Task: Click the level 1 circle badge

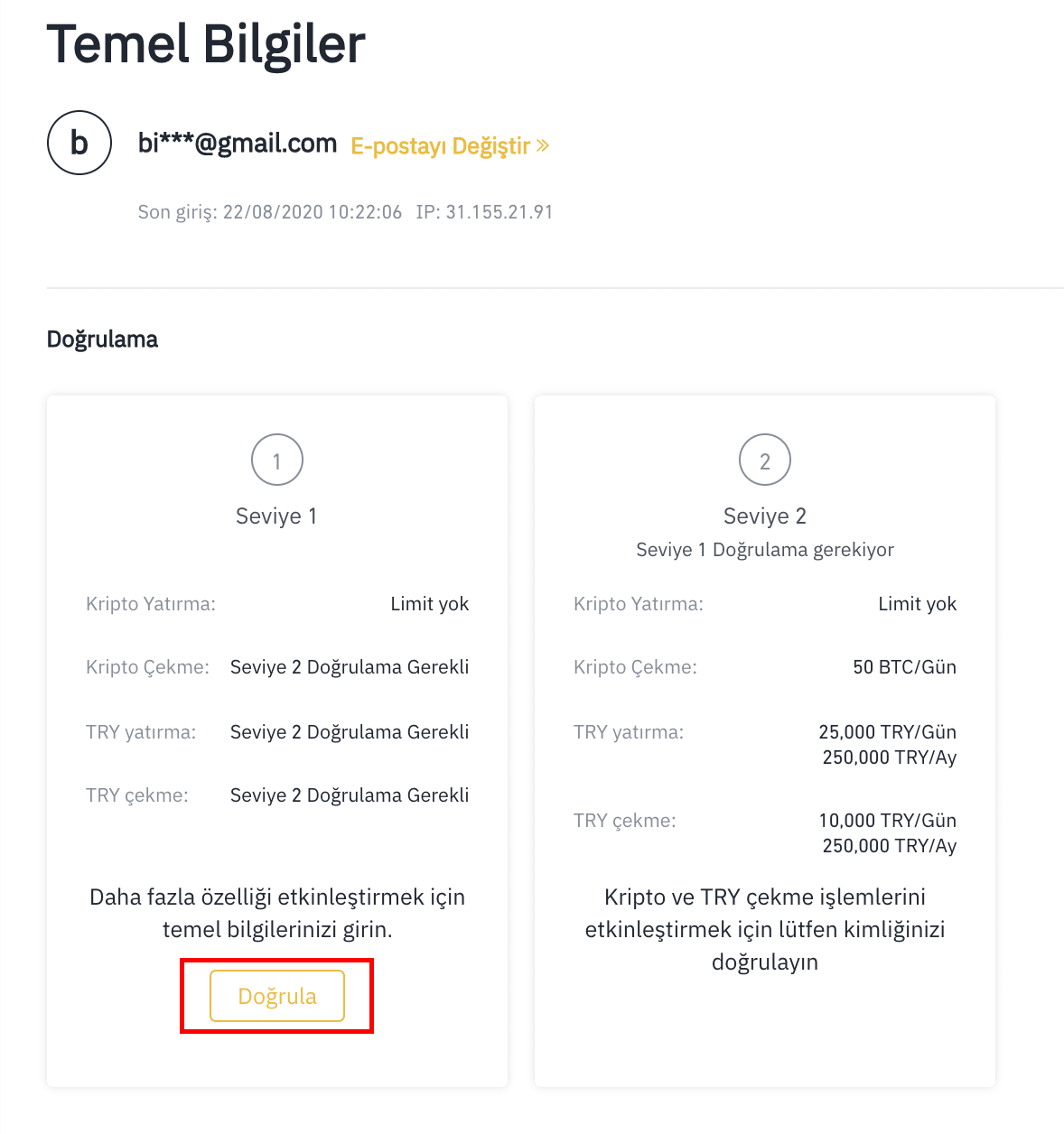Action: [x=277, y=460]
